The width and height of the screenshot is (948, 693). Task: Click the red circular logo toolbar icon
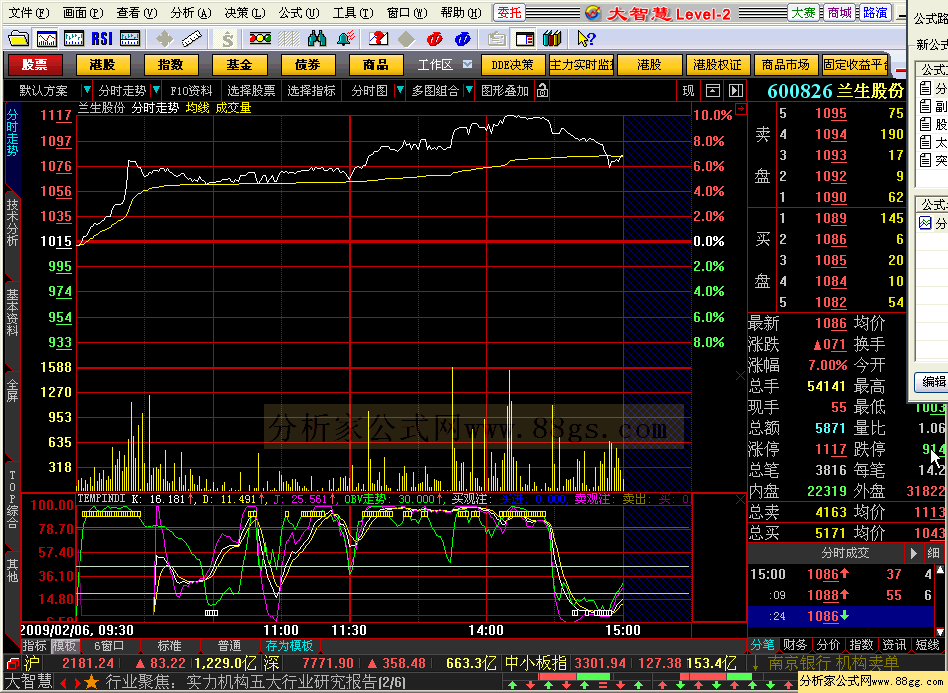(x=434, y=39)
